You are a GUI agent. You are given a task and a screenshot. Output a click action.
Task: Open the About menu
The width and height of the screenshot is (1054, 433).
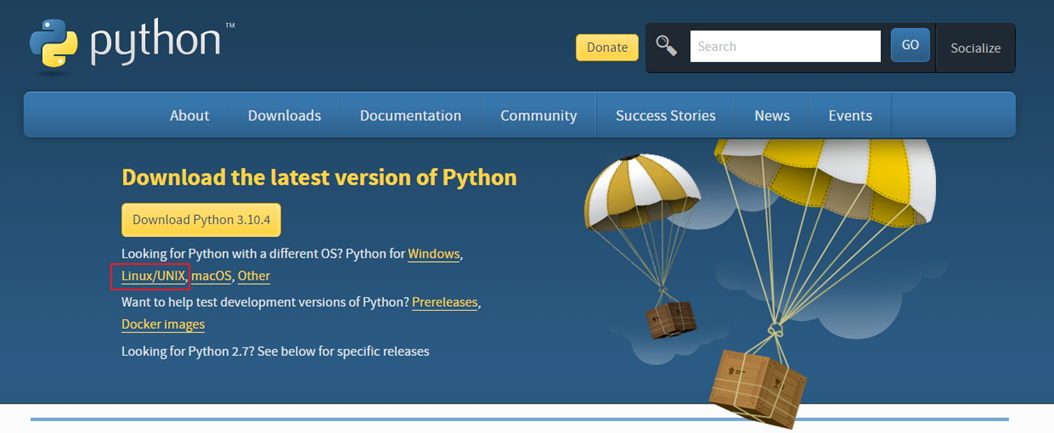click(x=190, y=116)
